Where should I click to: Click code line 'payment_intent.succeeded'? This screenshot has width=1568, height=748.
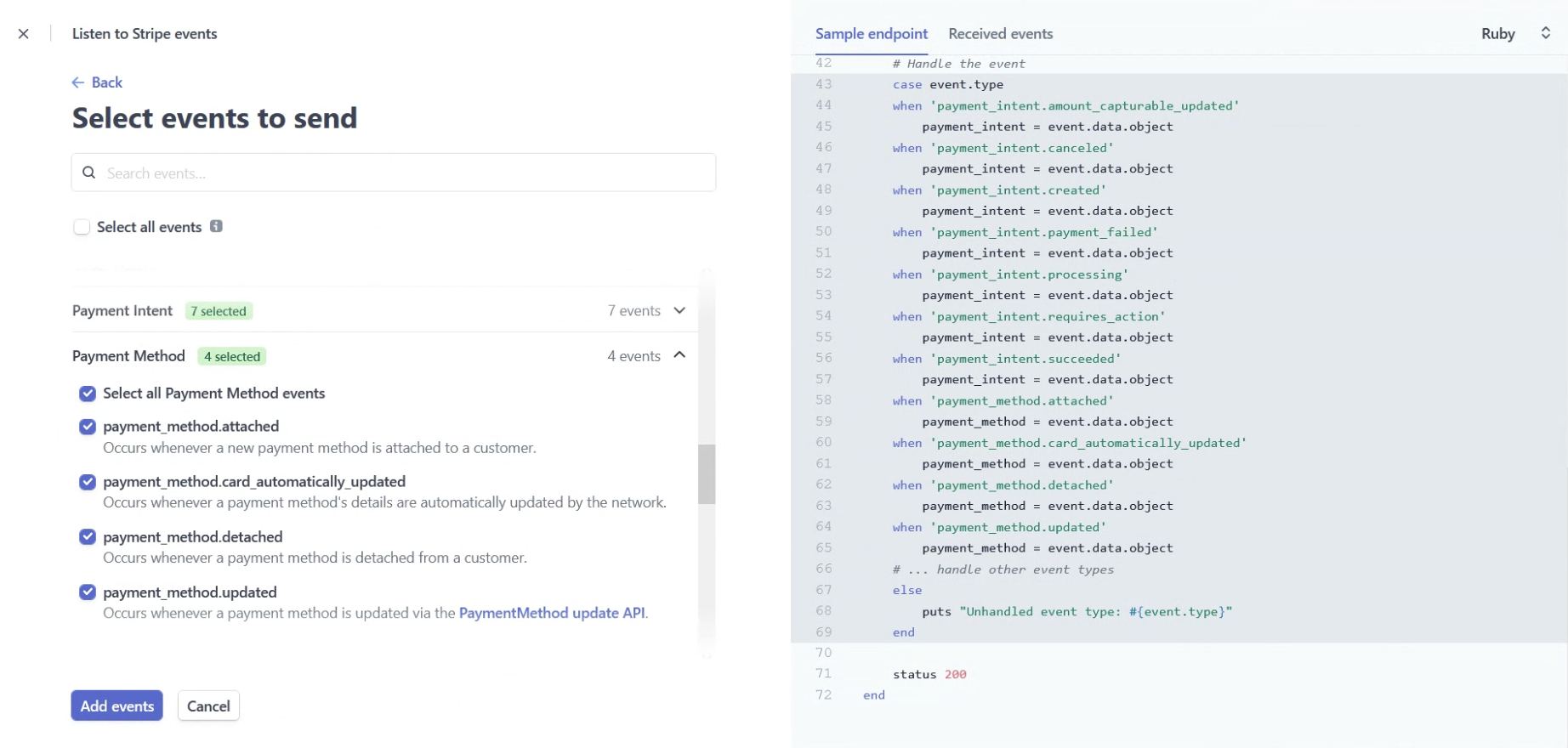[x=1007, y=359]
